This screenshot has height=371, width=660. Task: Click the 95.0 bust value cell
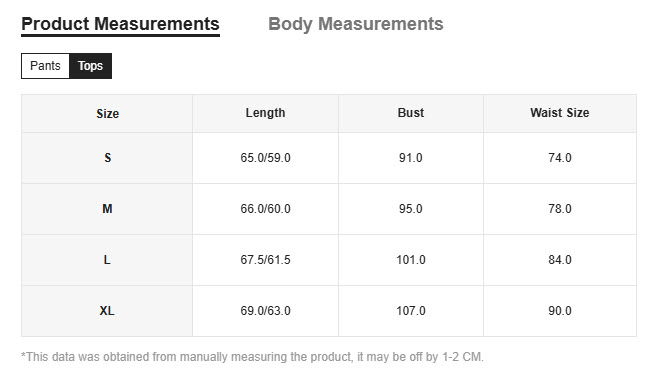[x=411, y=209]
